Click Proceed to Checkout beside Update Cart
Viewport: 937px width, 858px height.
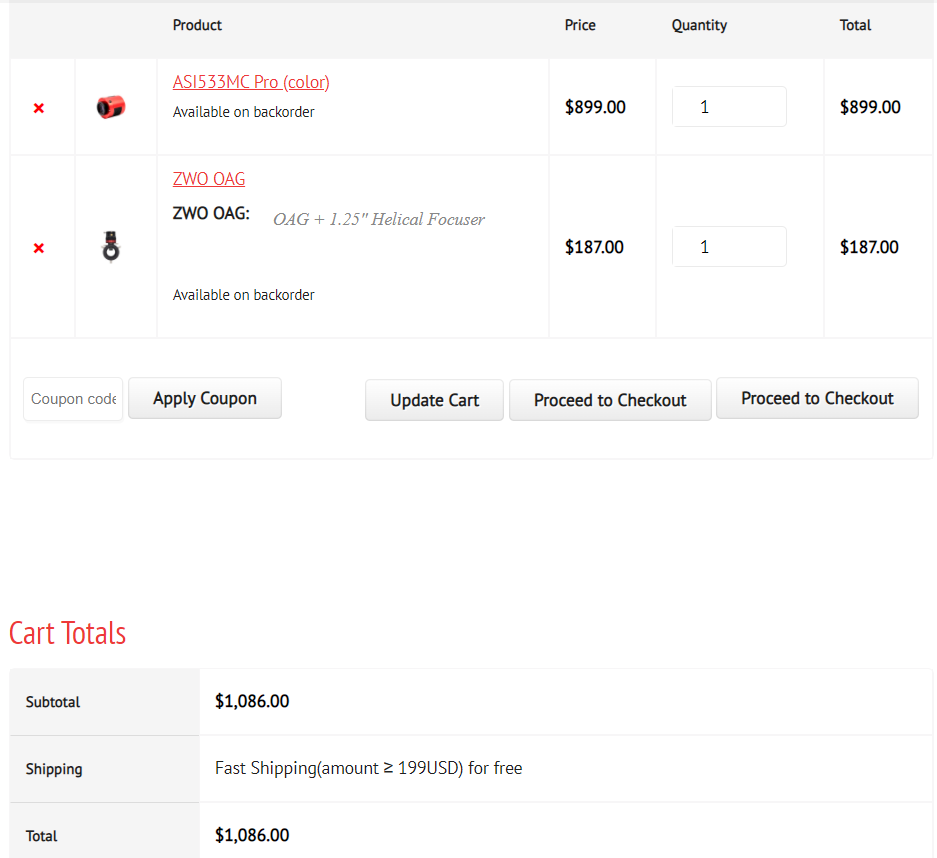[x=610, y=400]
